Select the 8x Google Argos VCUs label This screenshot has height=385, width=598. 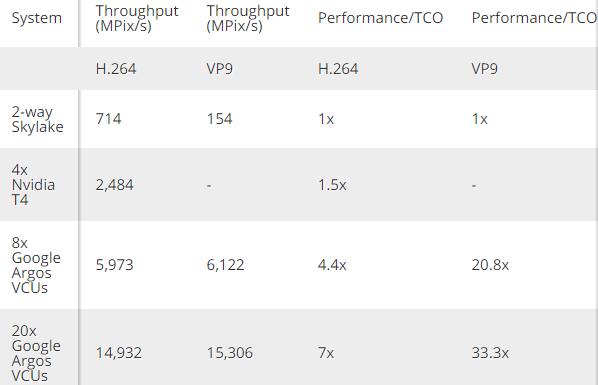(36, 265)
